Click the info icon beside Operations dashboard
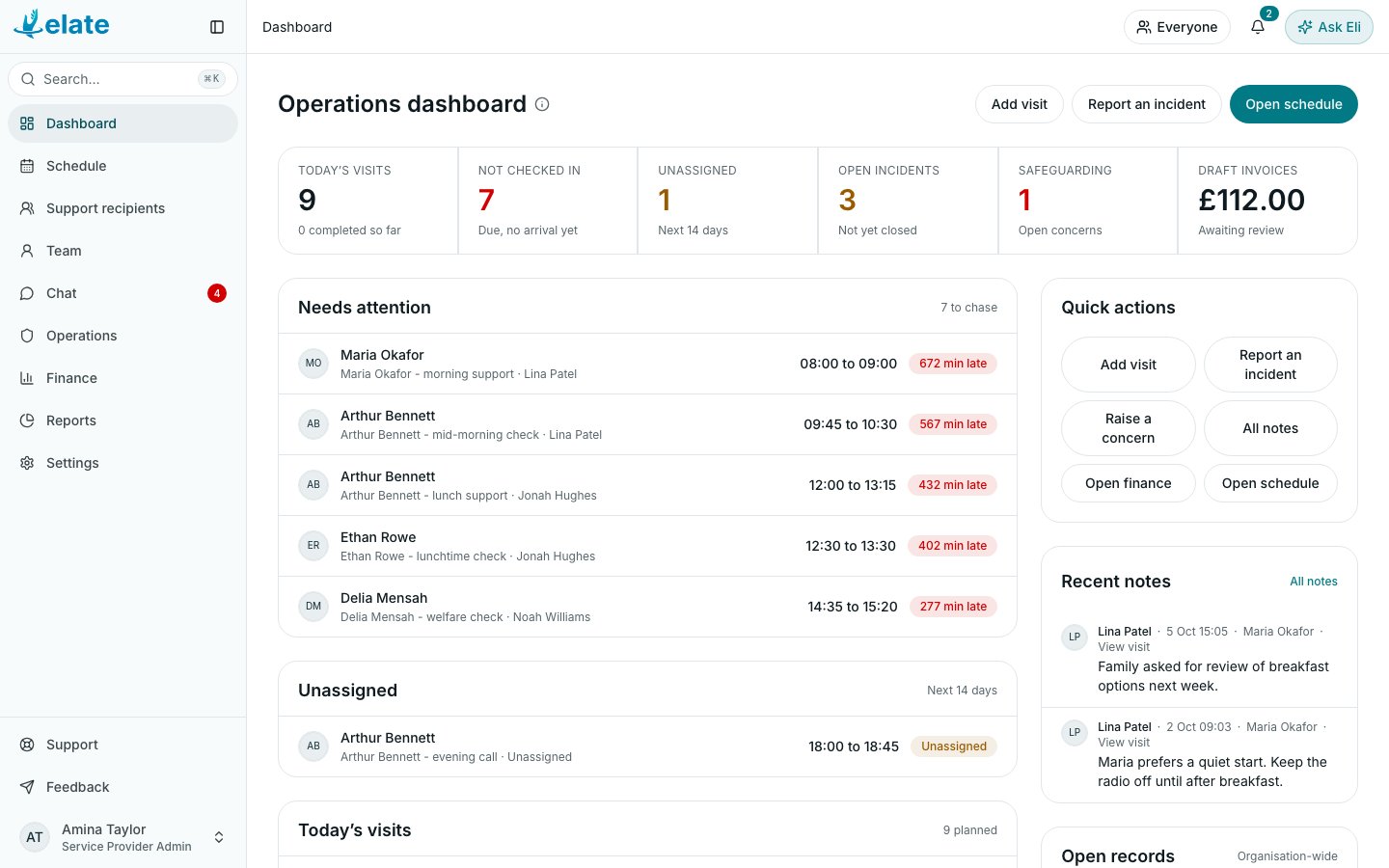Image resolution: width=1389 pixels, height=868 pixels. [x=542, y=104]
